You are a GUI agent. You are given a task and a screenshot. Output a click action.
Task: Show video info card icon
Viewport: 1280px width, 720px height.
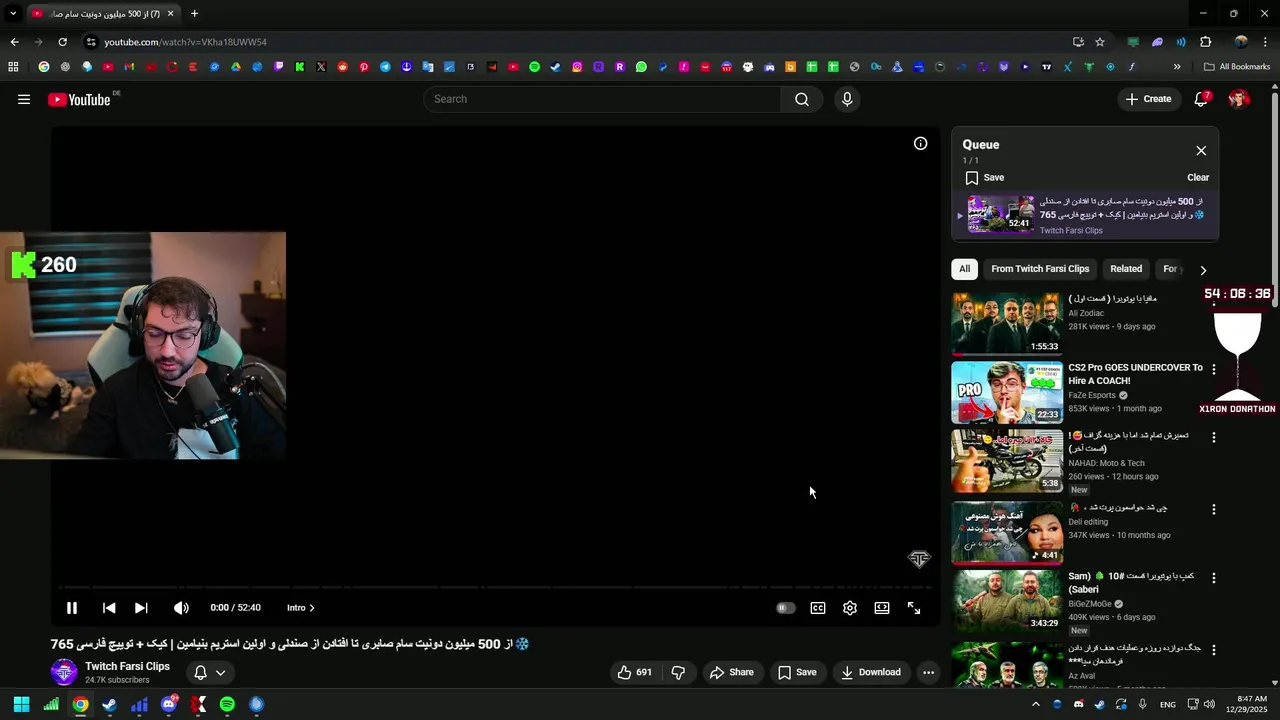[920, 143]
